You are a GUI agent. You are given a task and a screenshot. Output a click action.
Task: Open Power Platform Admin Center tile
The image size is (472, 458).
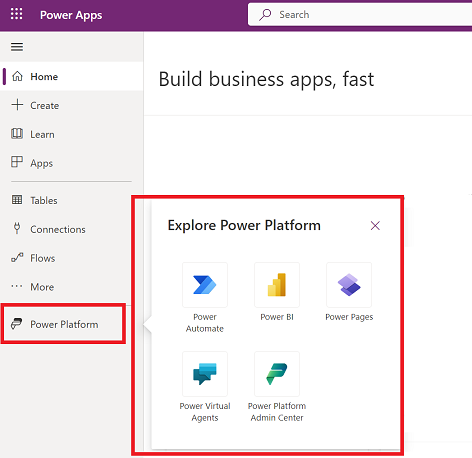click(277, 387)
